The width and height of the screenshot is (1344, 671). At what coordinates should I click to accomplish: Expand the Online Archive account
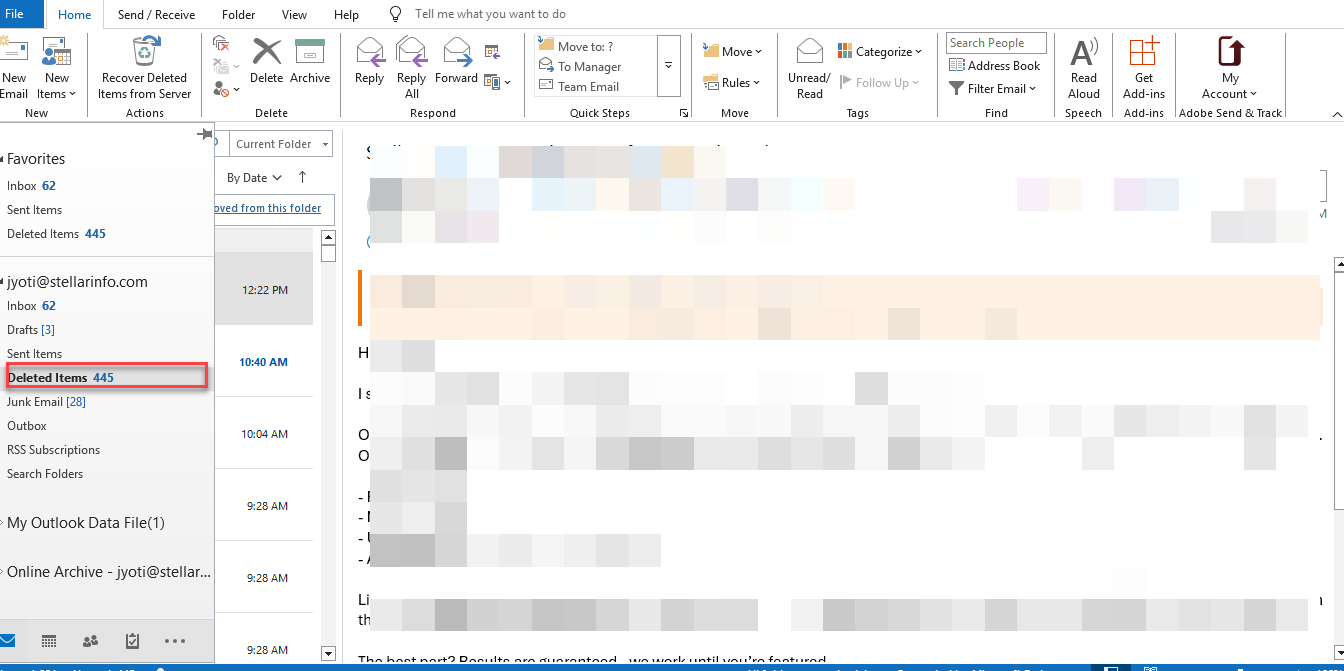(3, 572)
